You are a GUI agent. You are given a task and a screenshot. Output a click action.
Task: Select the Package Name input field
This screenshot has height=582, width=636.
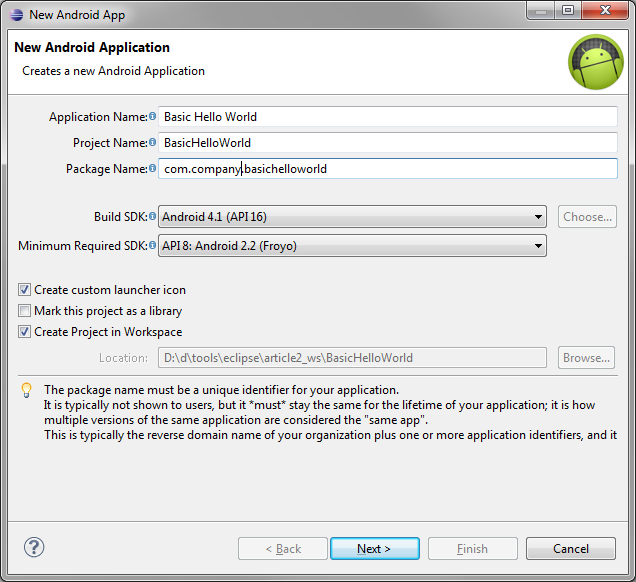coord(388,169)
